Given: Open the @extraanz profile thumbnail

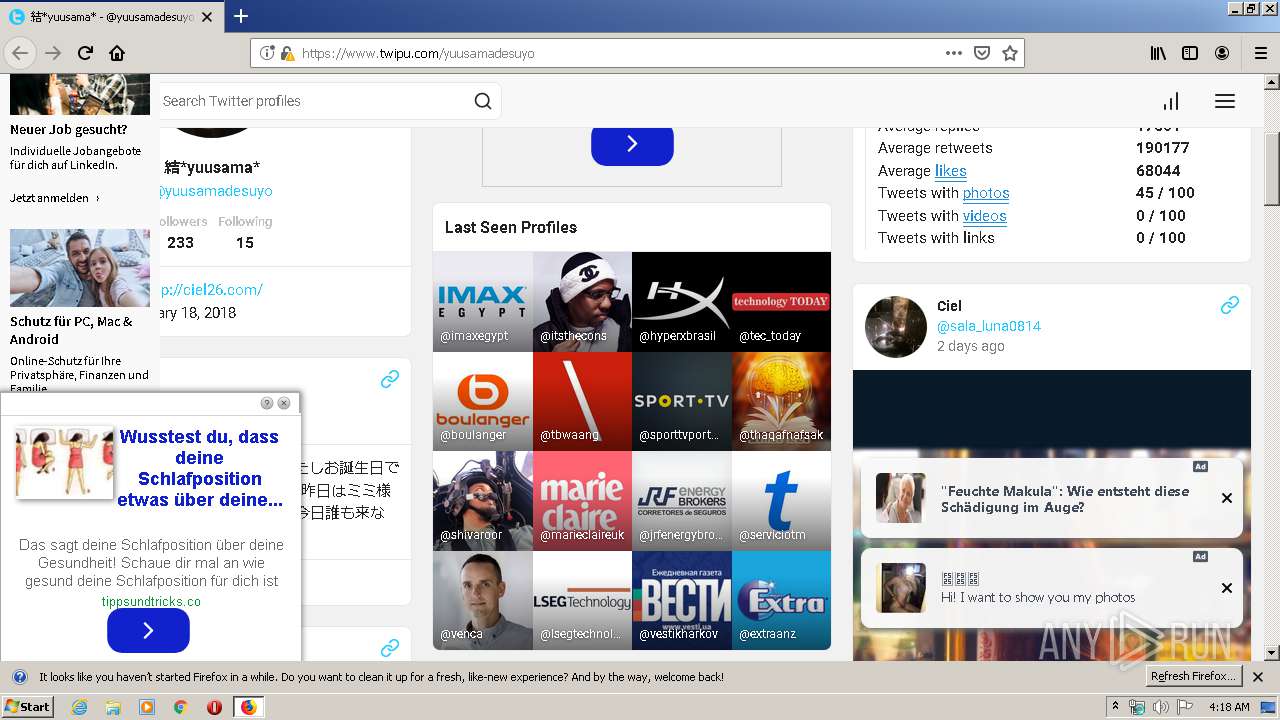Looking at the screenshot, I should click(x=781, y=600).
